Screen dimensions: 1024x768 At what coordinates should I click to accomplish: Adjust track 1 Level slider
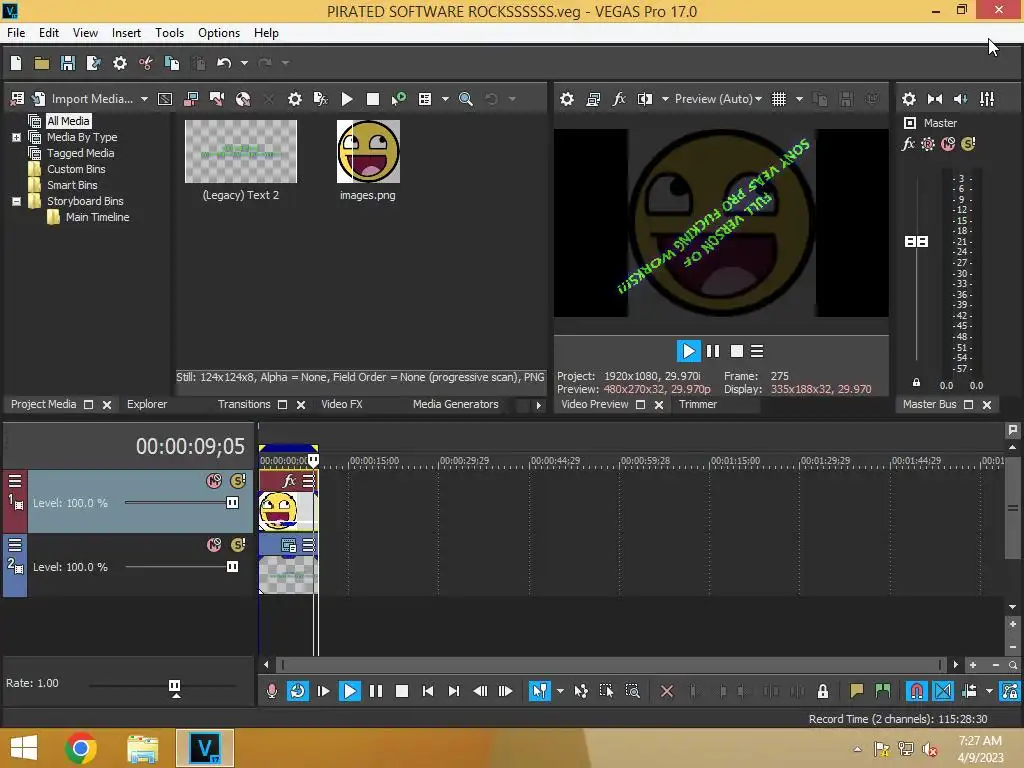[232, 503]
